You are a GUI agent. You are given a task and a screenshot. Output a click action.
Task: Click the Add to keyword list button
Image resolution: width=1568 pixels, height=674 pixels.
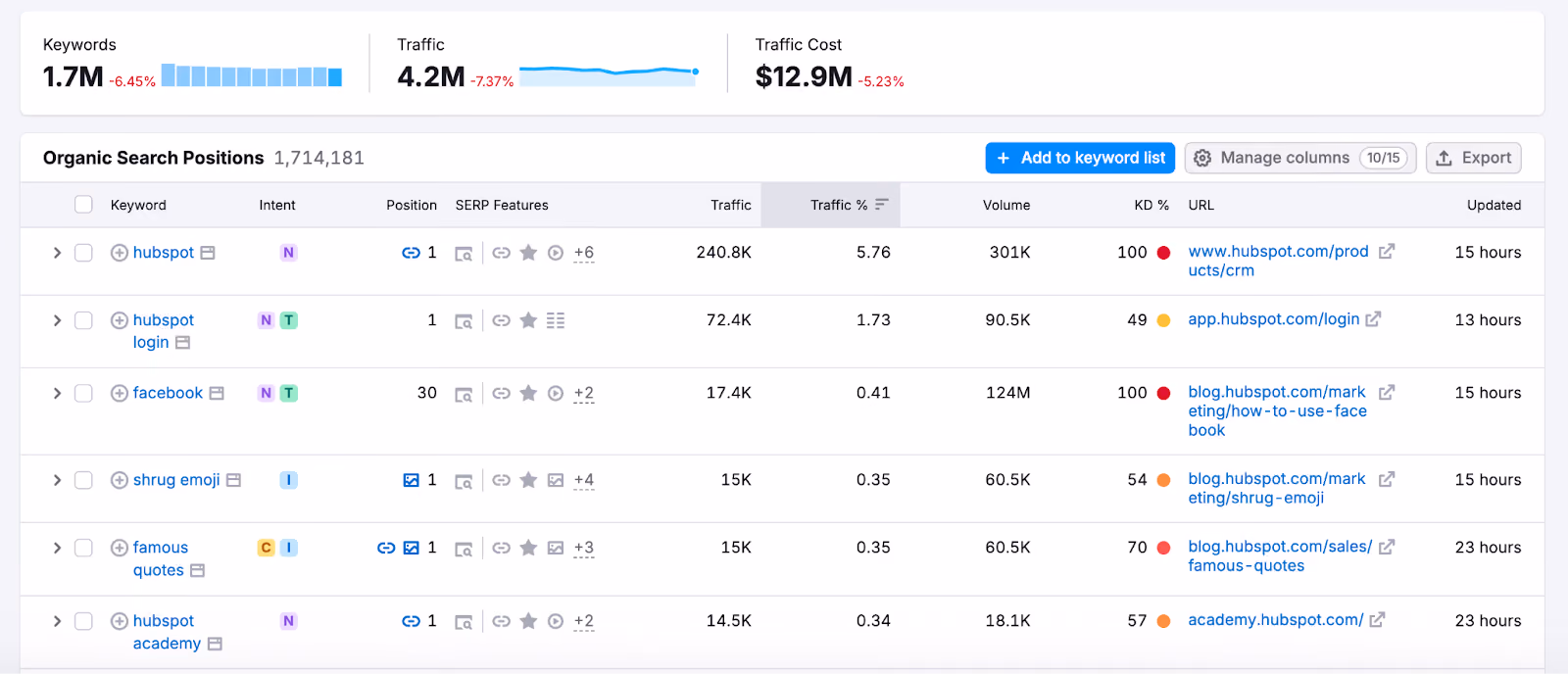1080,158
